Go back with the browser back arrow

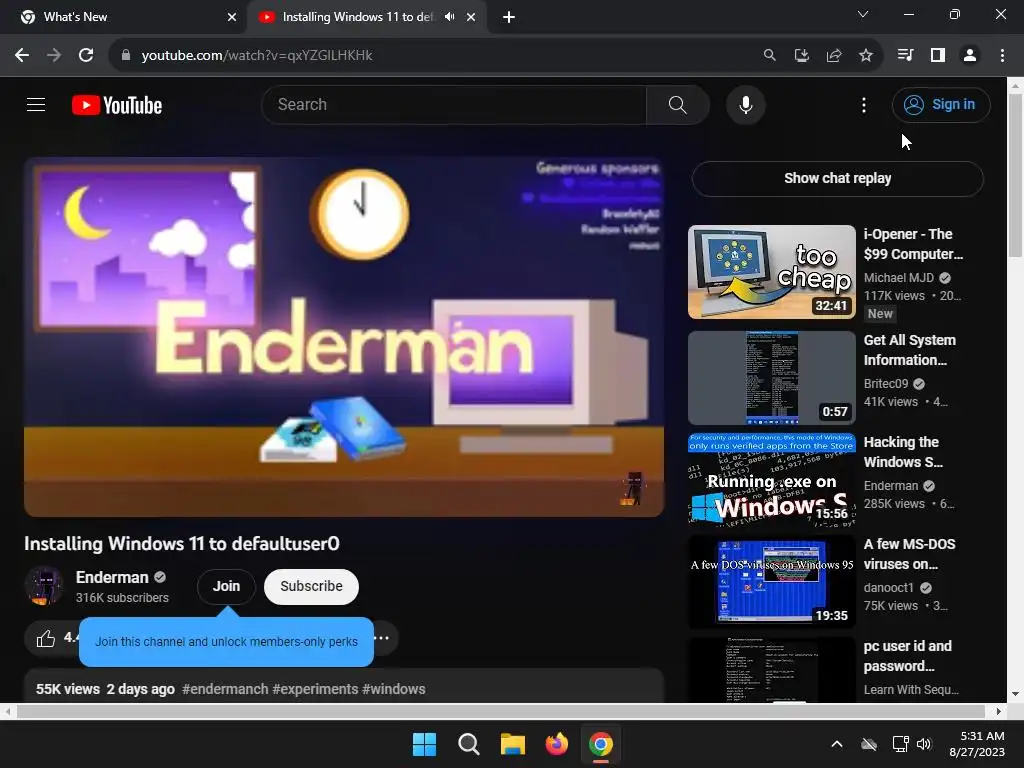click(22, 56)
